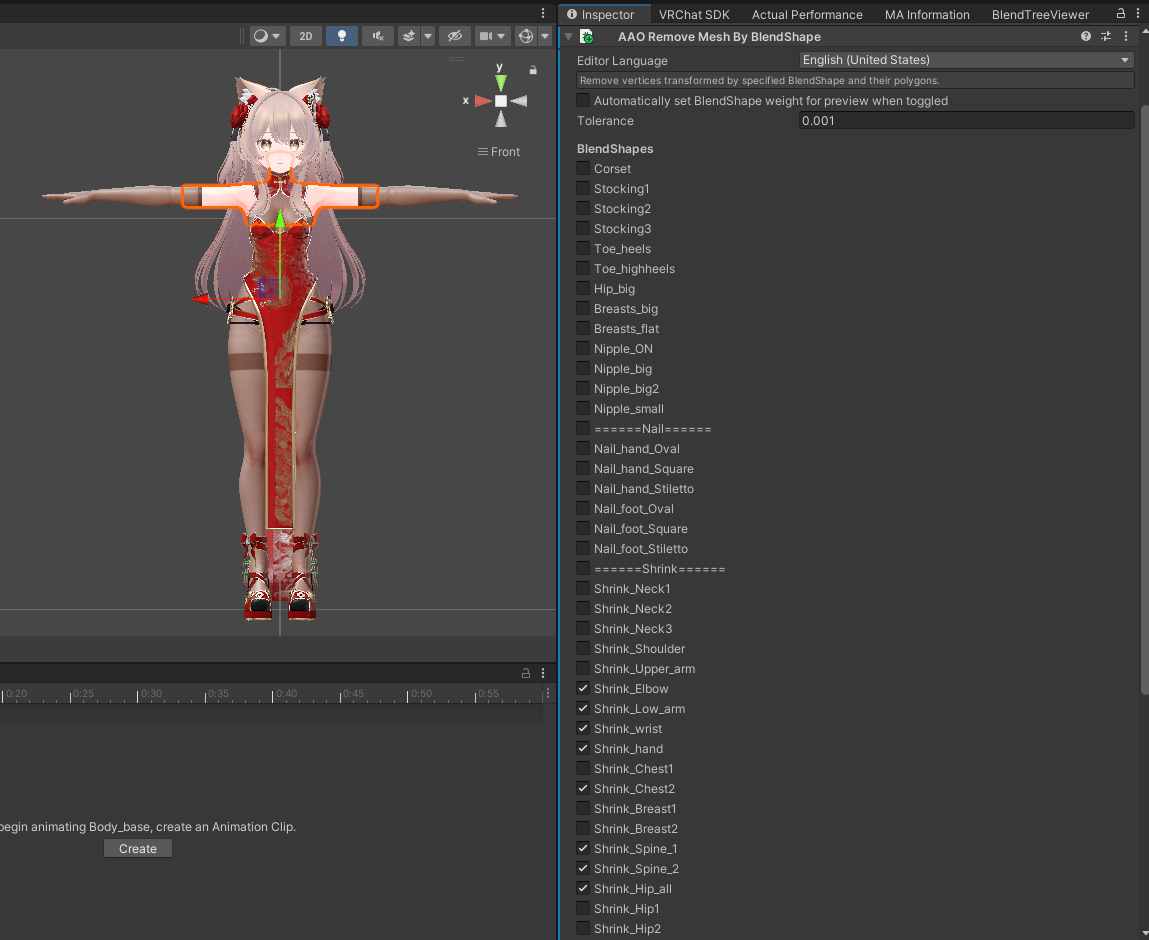Open the scene visibility eye toggle

(454, 36)
